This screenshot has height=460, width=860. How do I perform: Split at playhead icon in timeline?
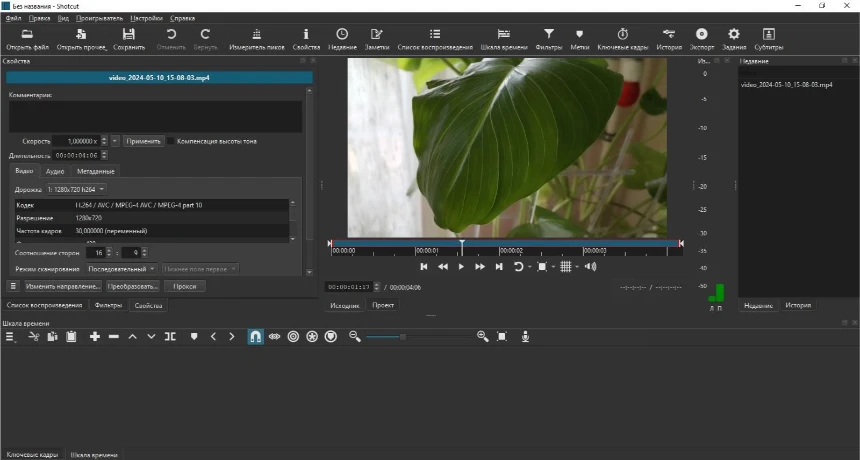(x=171, y=337)
